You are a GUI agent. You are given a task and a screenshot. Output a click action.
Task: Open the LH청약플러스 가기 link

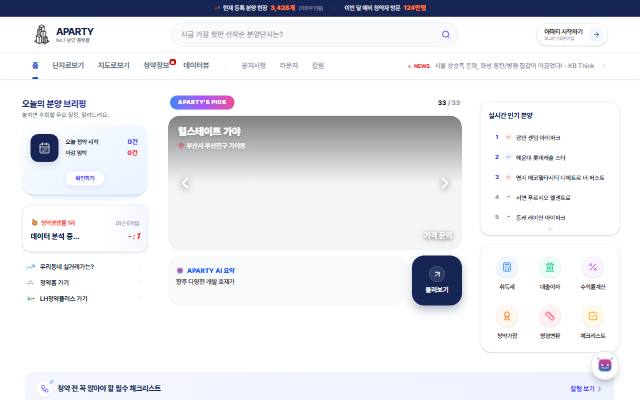click(64, 299)
